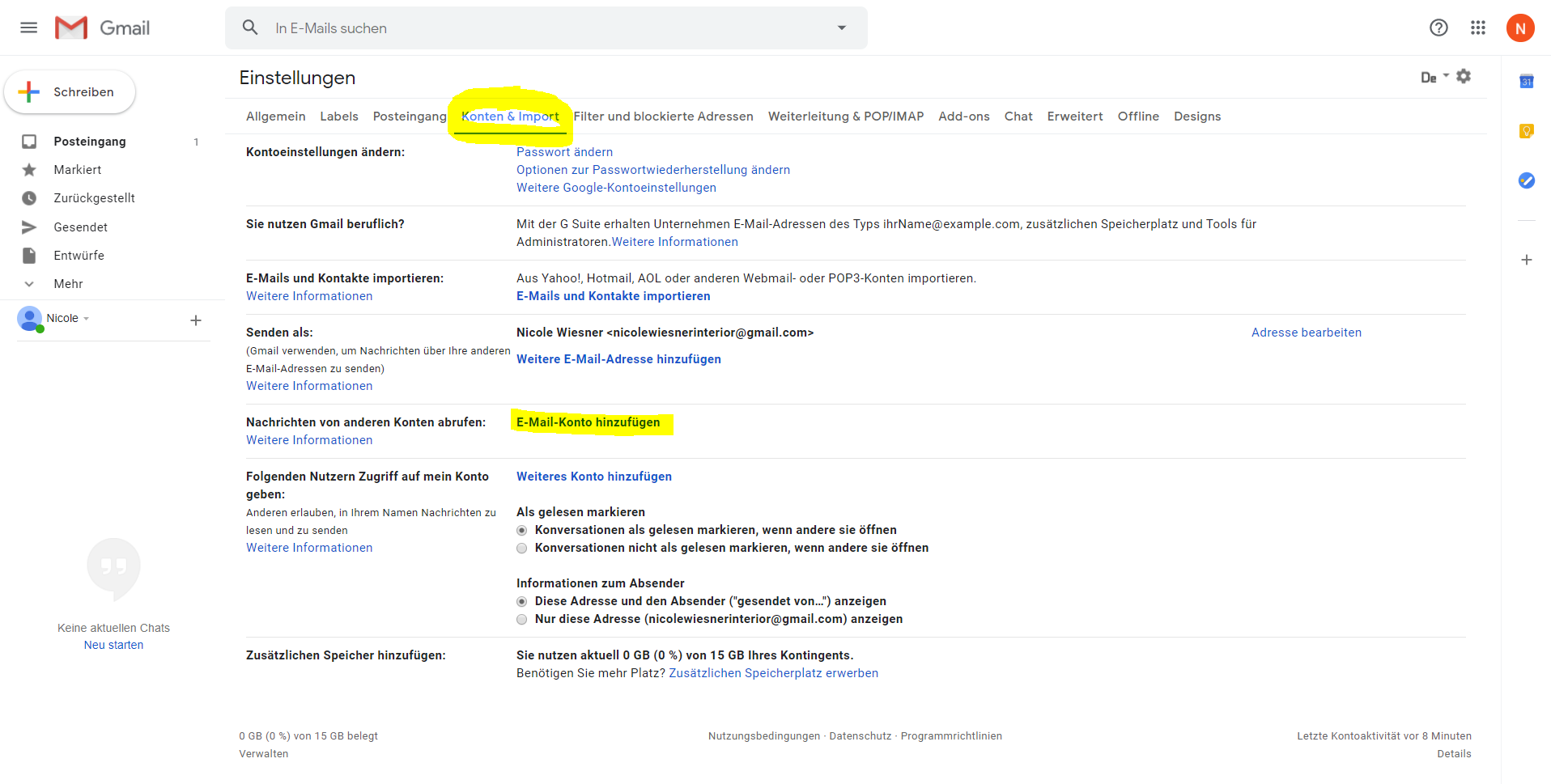Click the help question mark icon
The width and height of the screenshot is (1551, 784).
click(x=1438, y=28)
